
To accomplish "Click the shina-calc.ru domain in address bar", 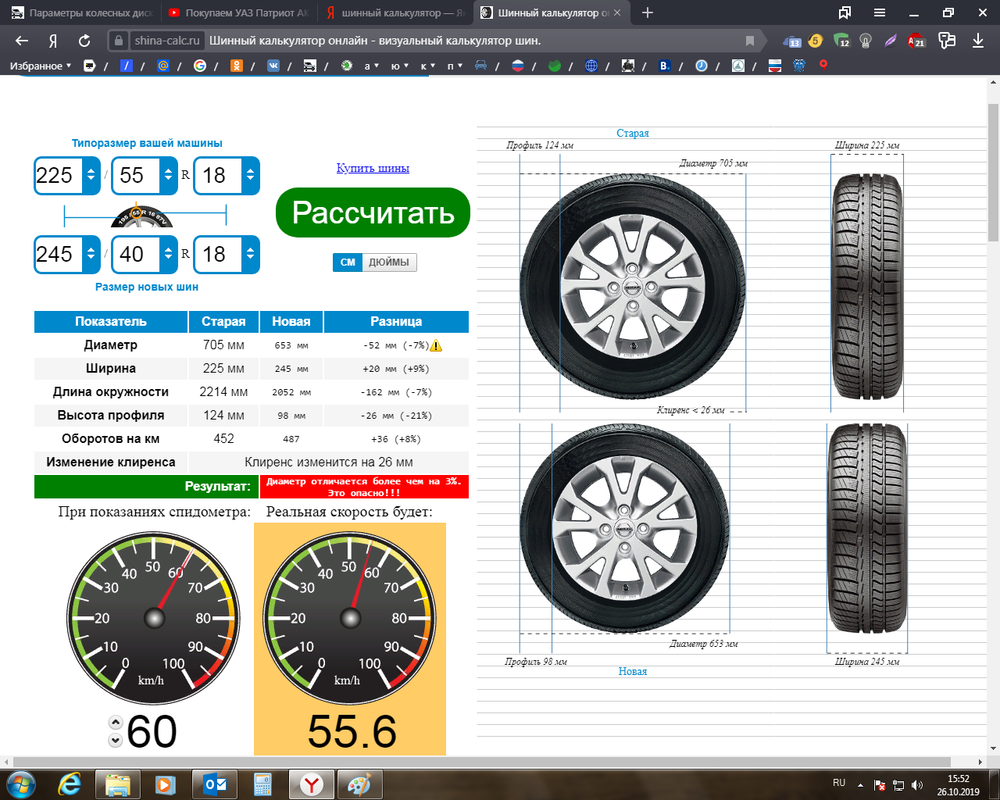I will tap(167, 41).
